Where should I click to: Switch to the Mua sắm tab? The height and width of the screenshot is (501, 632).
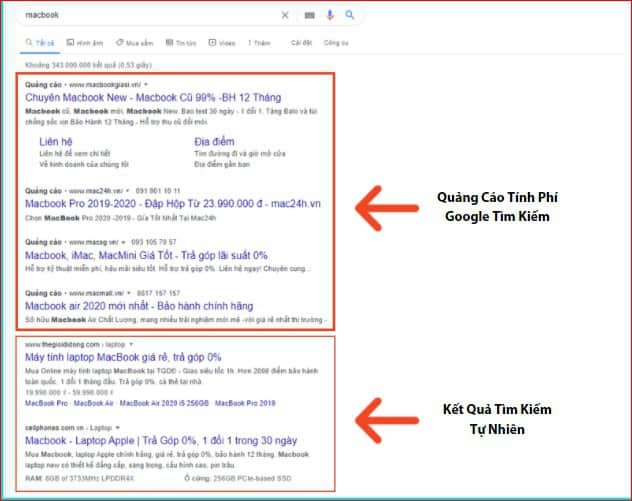pos(135,43)
